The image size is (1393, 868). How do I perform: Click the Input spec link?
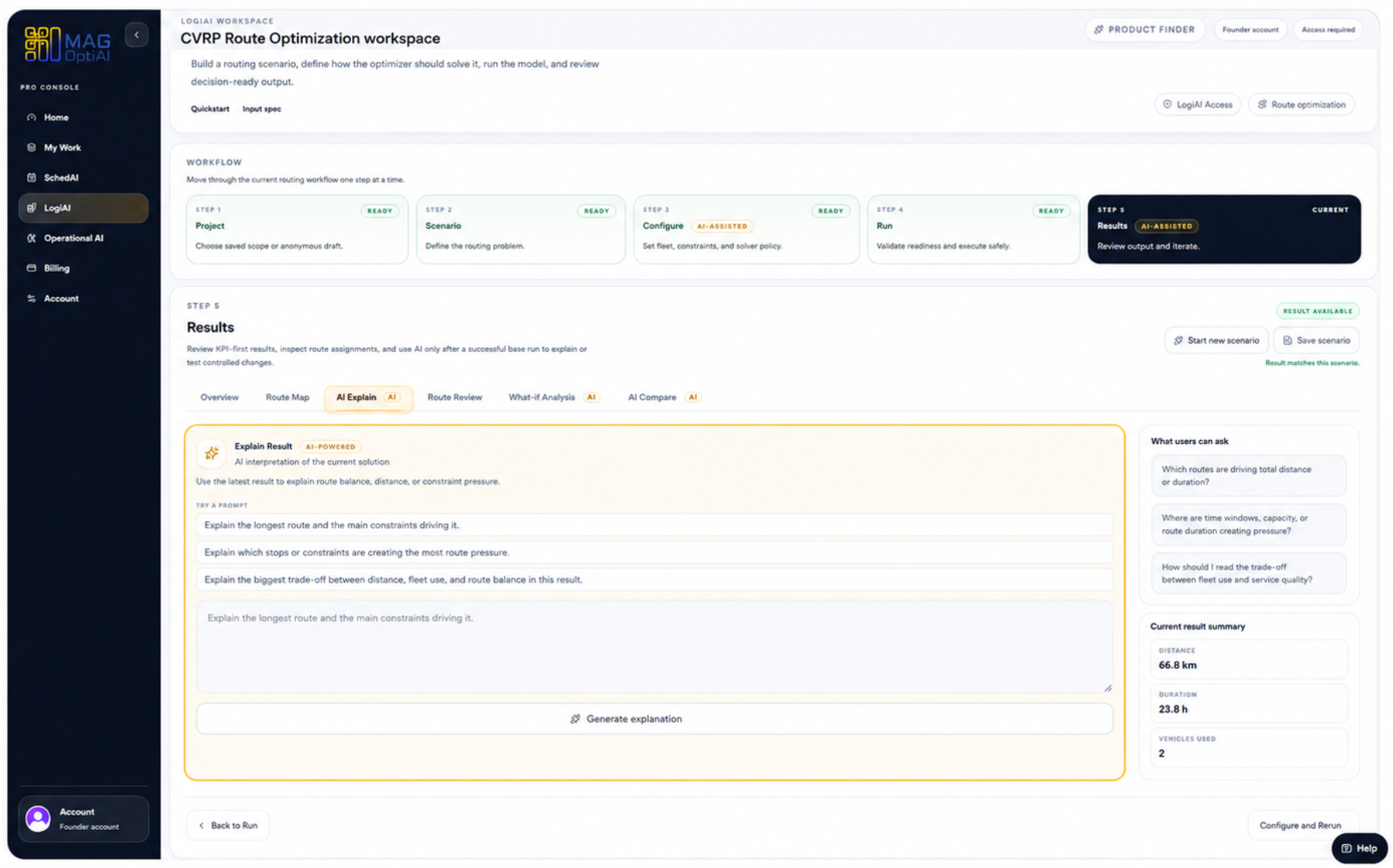[262, 108]
